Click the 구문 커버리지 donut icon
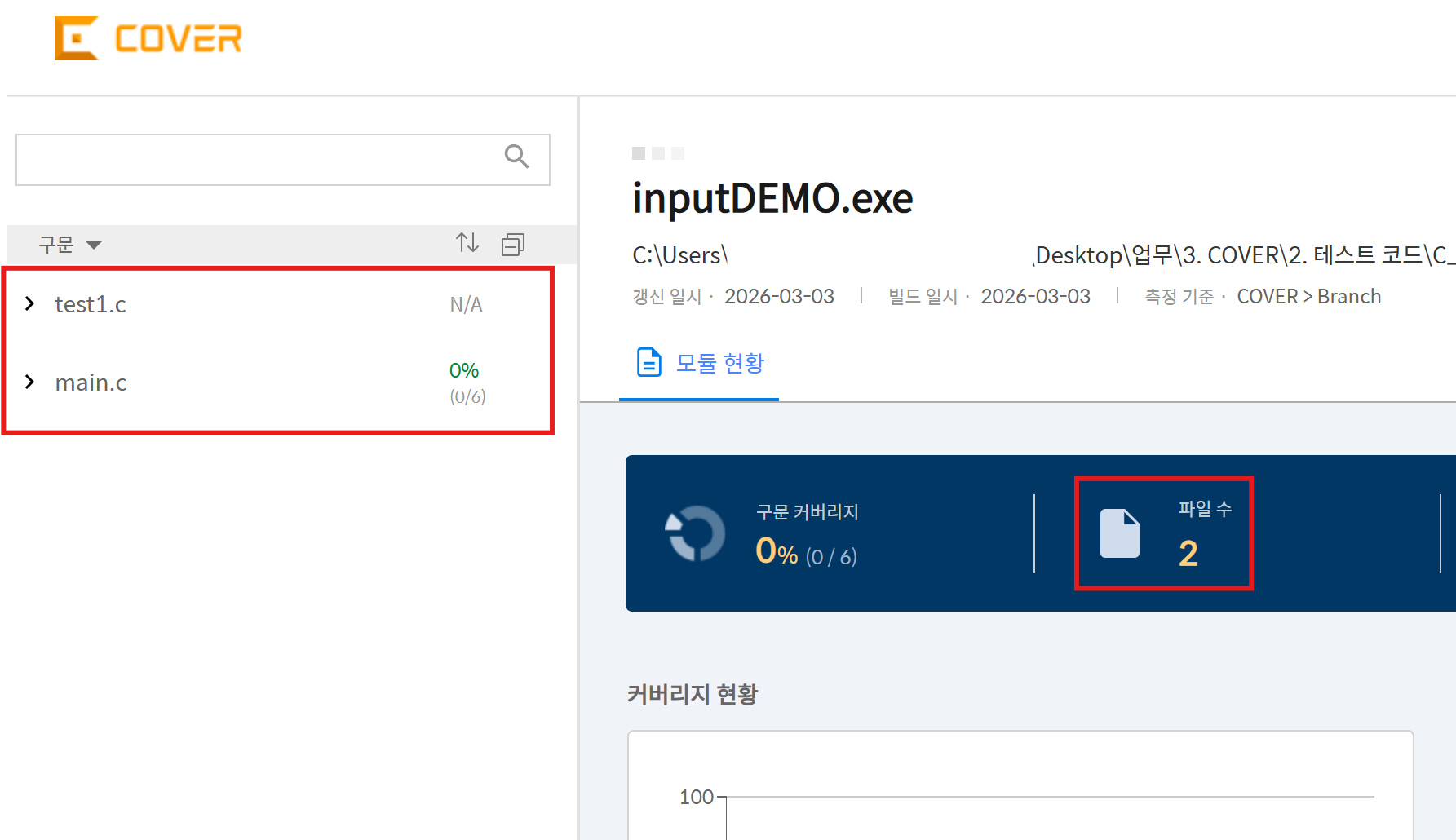 (x=695, y=534)
